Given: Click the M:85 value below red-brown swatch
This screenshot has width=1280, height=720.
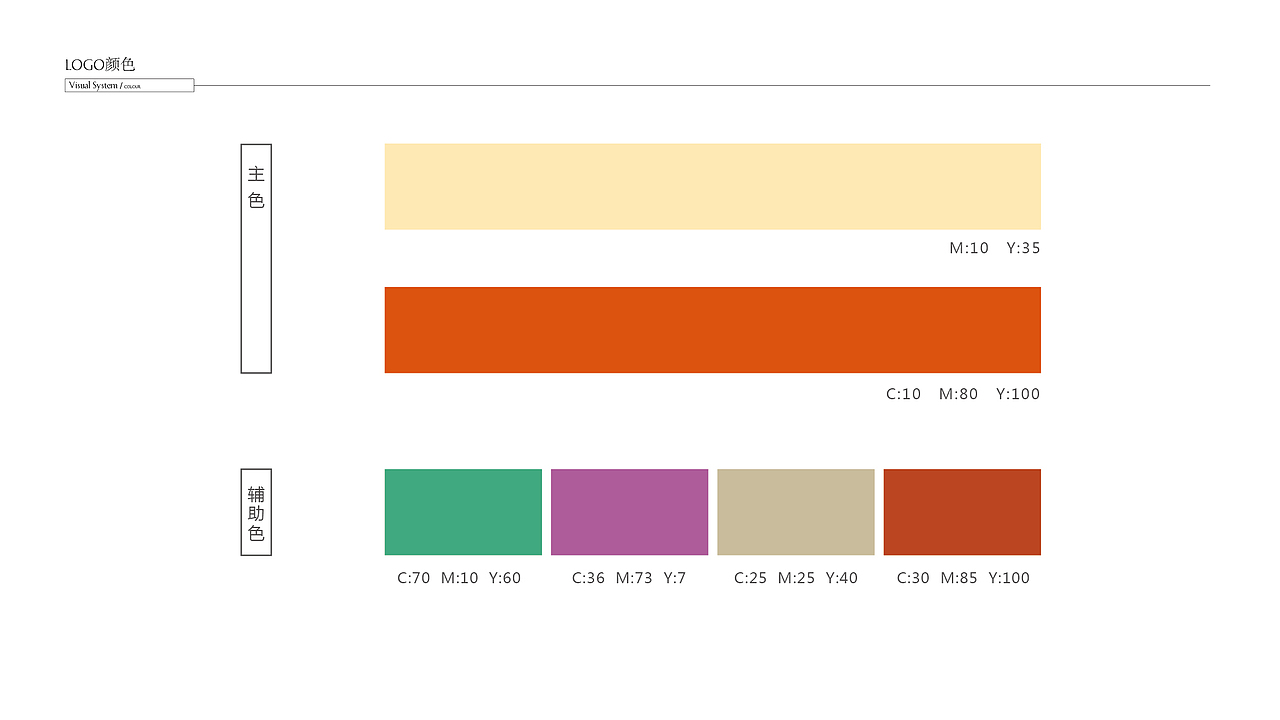Looking at the screenshot, I should click(x=959, y=578).
